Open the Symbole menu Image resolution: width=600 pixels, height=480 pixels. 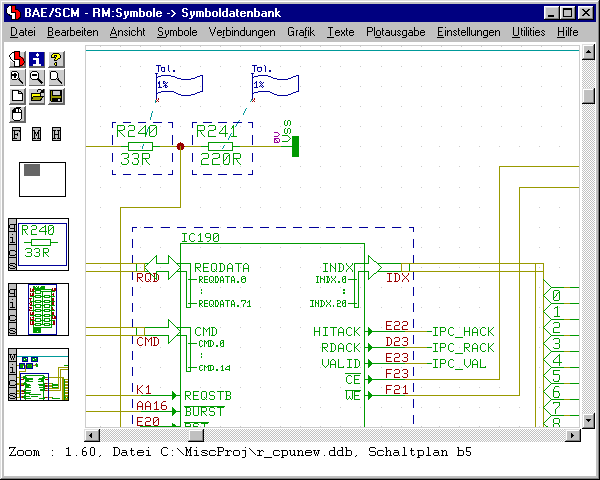tap(177, 32)
